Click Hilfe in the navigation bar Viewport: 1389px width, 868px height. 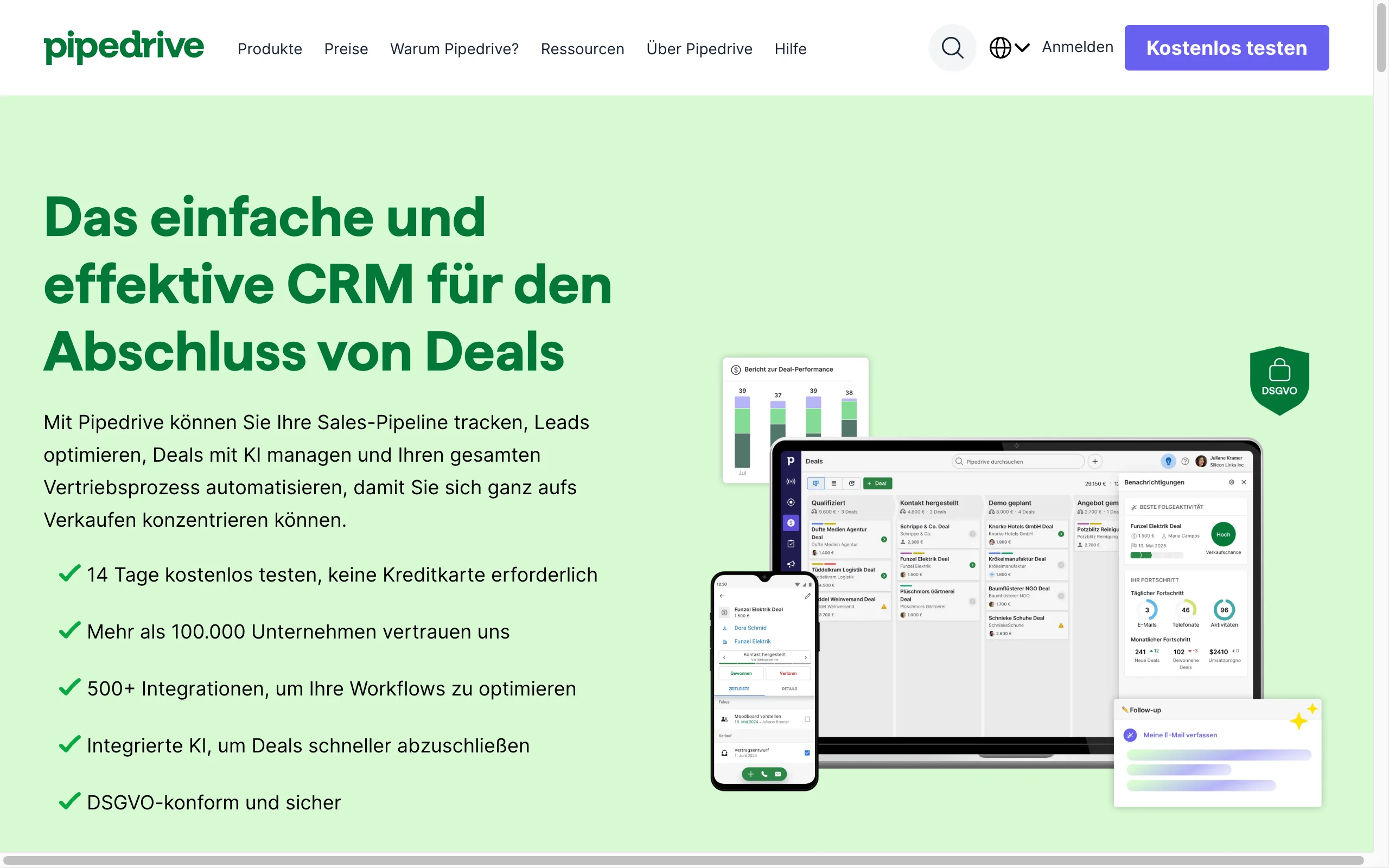[791, 49]
